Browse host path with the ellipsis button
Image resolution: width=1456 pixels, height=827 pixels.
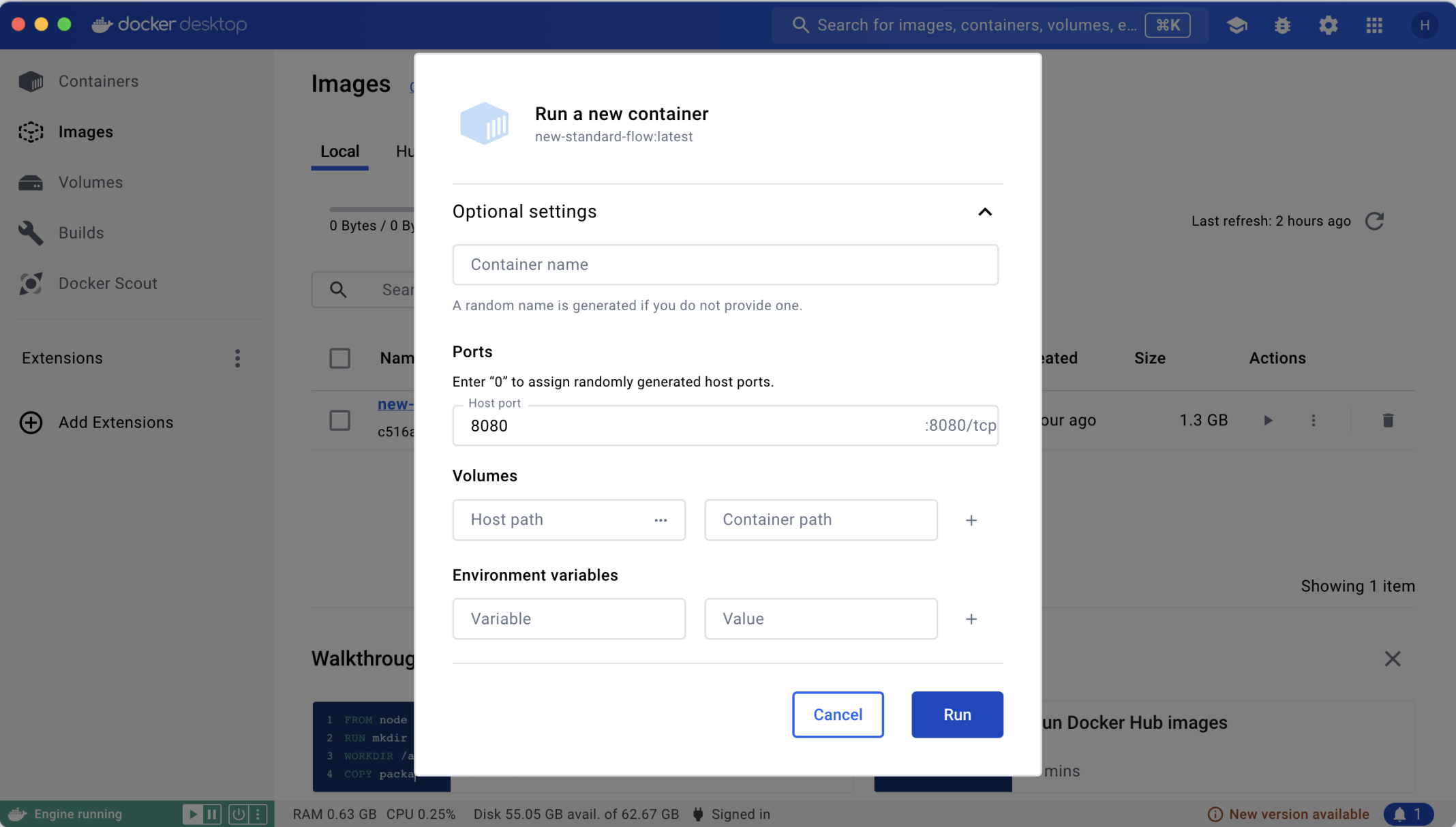click(661, 520)
